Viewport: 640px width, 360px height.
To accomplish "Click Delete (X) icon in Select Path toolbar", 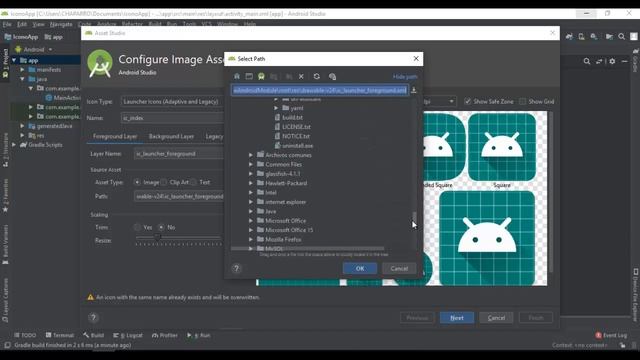I will click(301, 76).
